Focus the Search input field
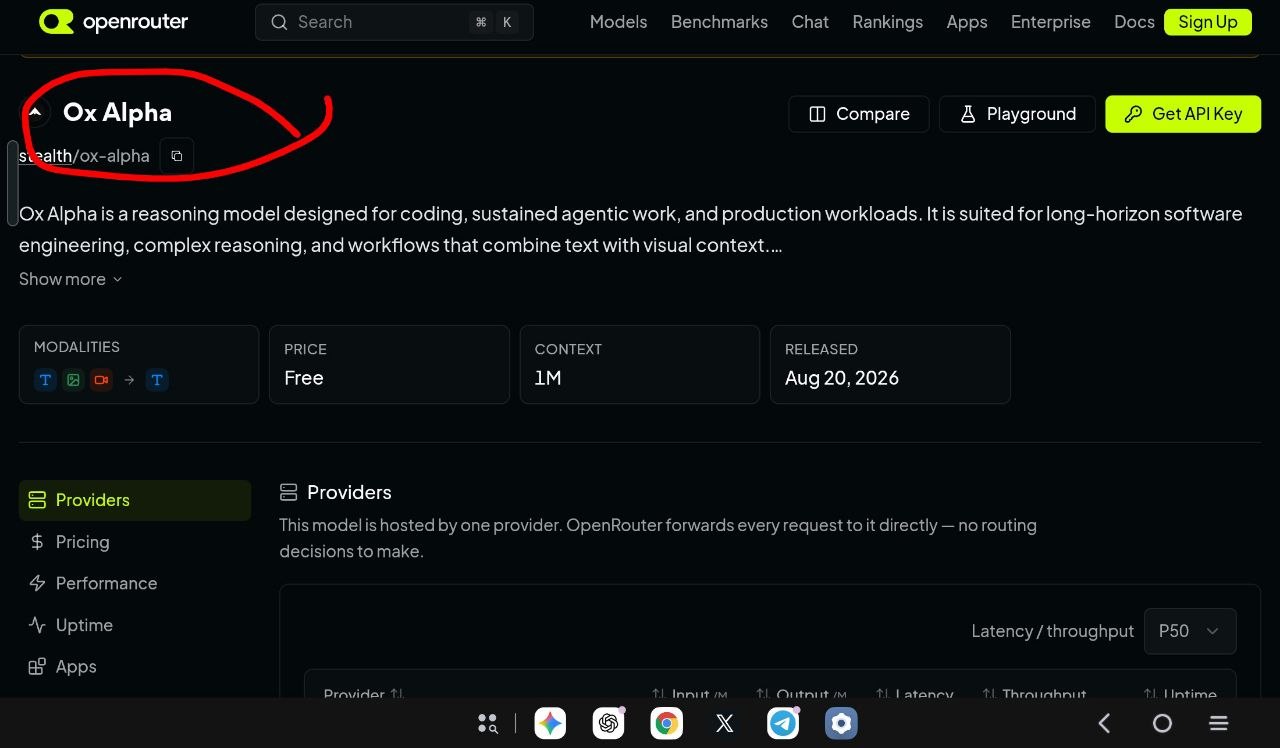The image size is (1280, 748). [394, 22]
